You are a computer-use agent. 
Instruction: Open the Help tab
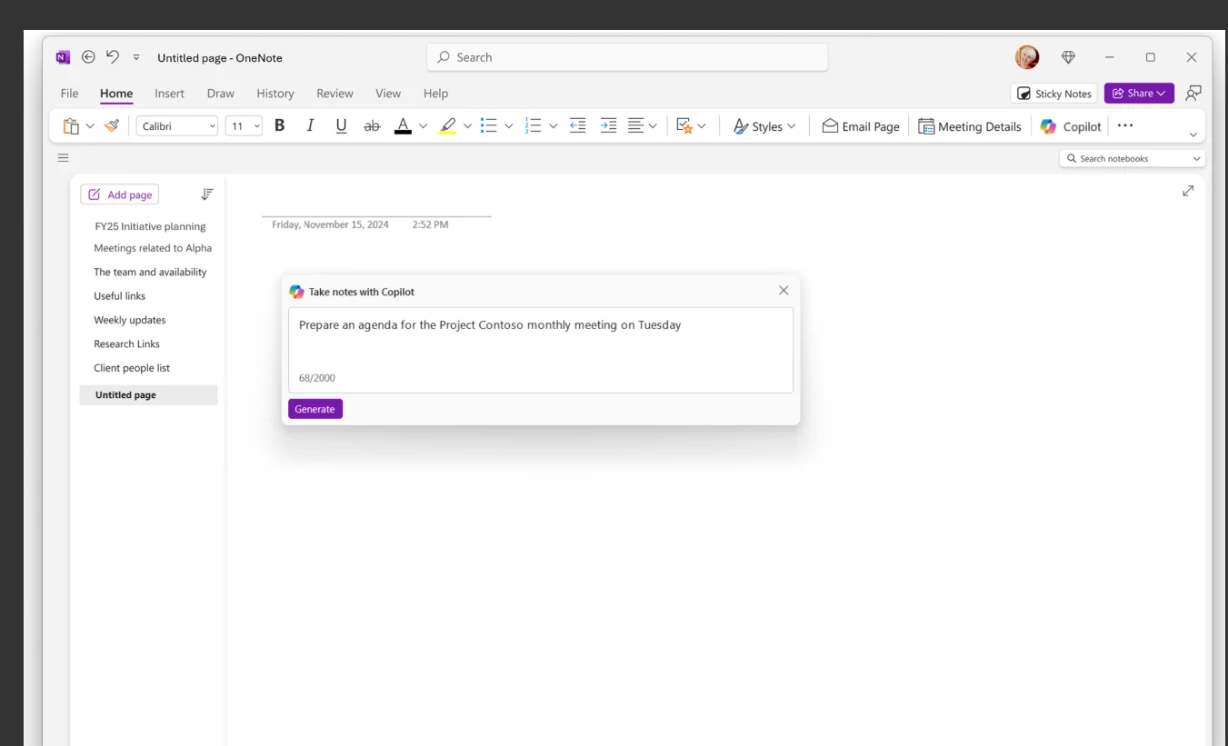(x=435, y=93)
